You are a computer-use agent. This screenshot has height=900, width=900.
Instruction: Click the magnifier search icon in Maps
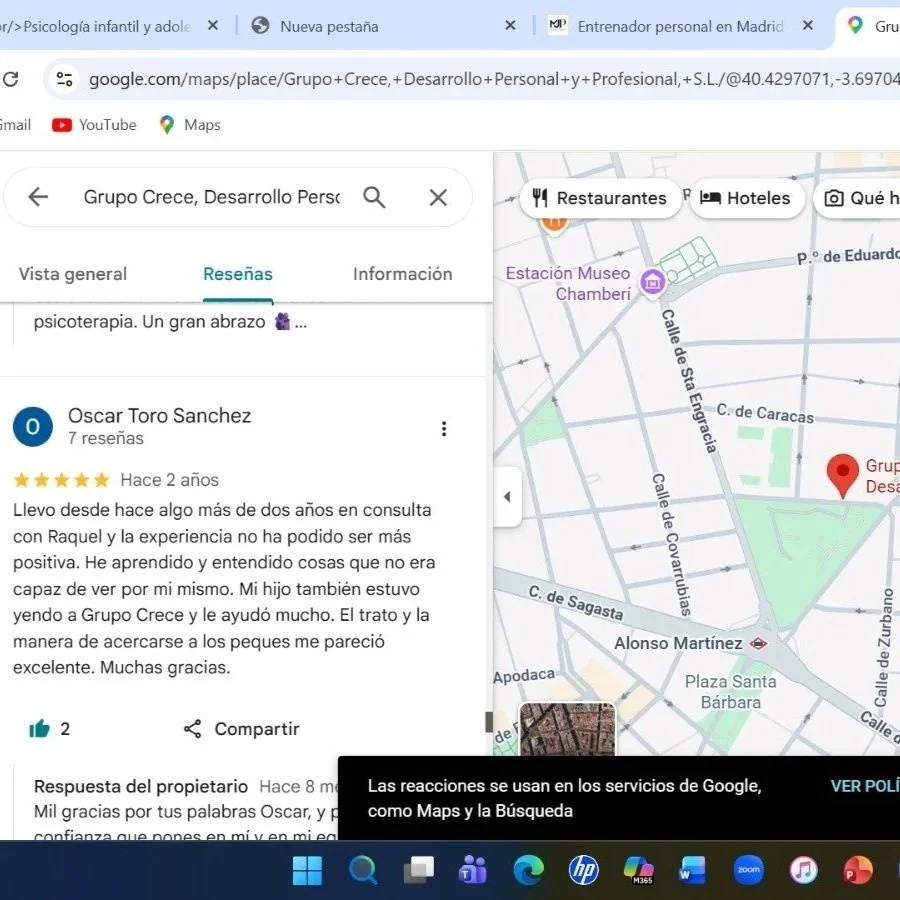click(374, 197)
